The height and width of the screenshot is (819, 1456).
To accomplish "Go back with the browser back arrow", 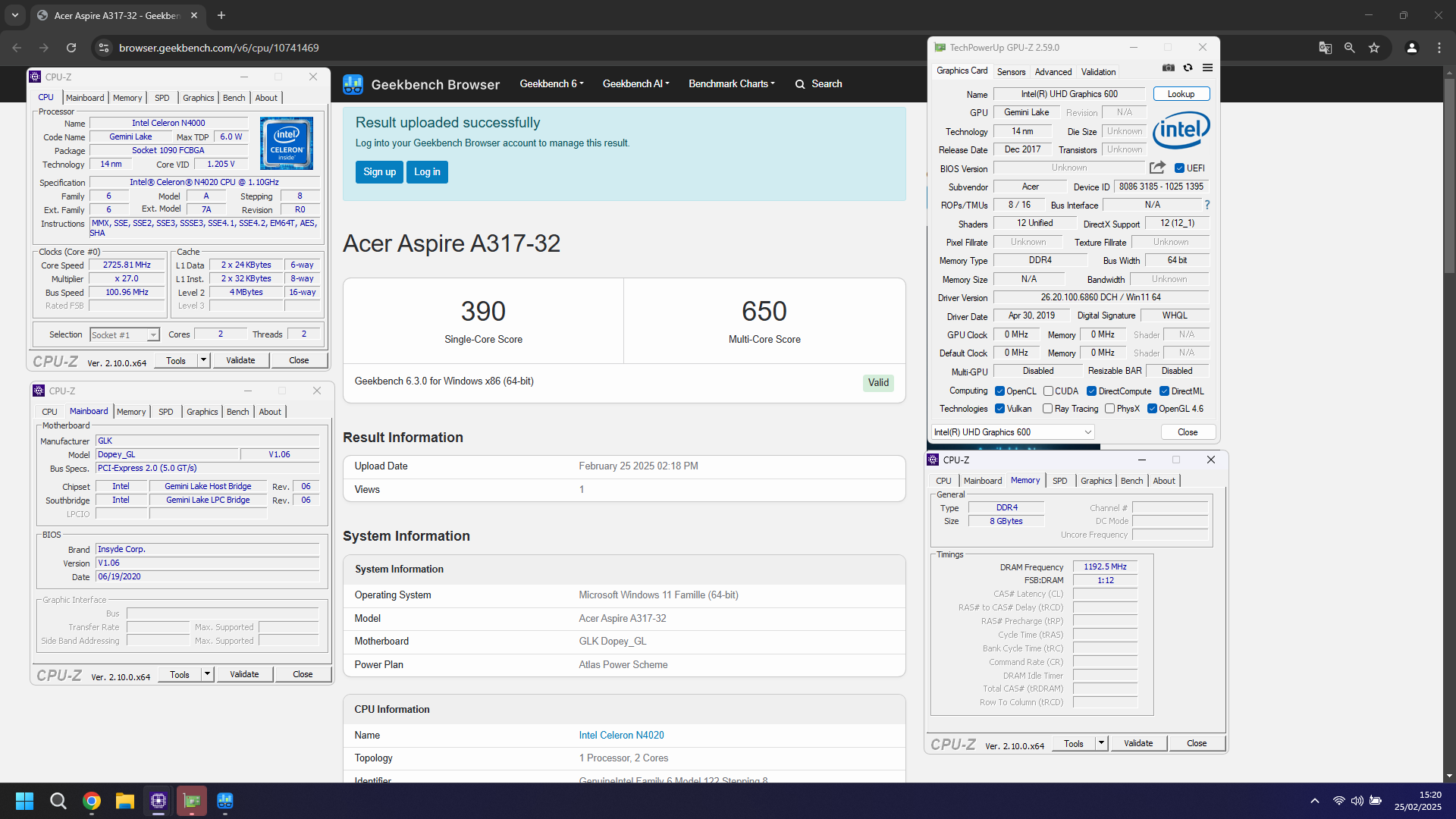I will tap(17, 48).
